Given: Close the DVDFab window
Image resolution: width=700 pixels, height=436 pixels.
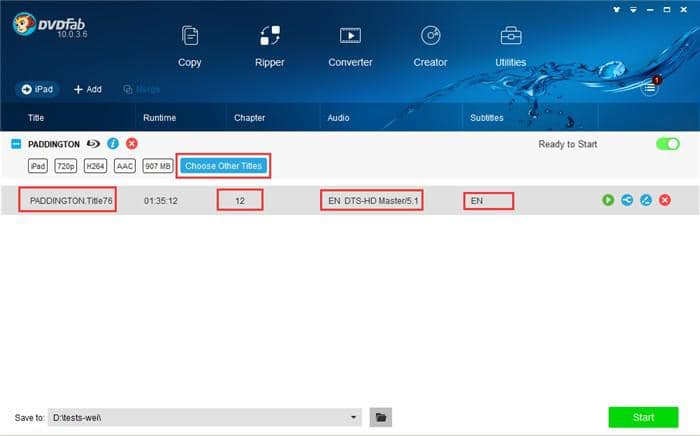Looking at the screenshot, I should [683, 9].
